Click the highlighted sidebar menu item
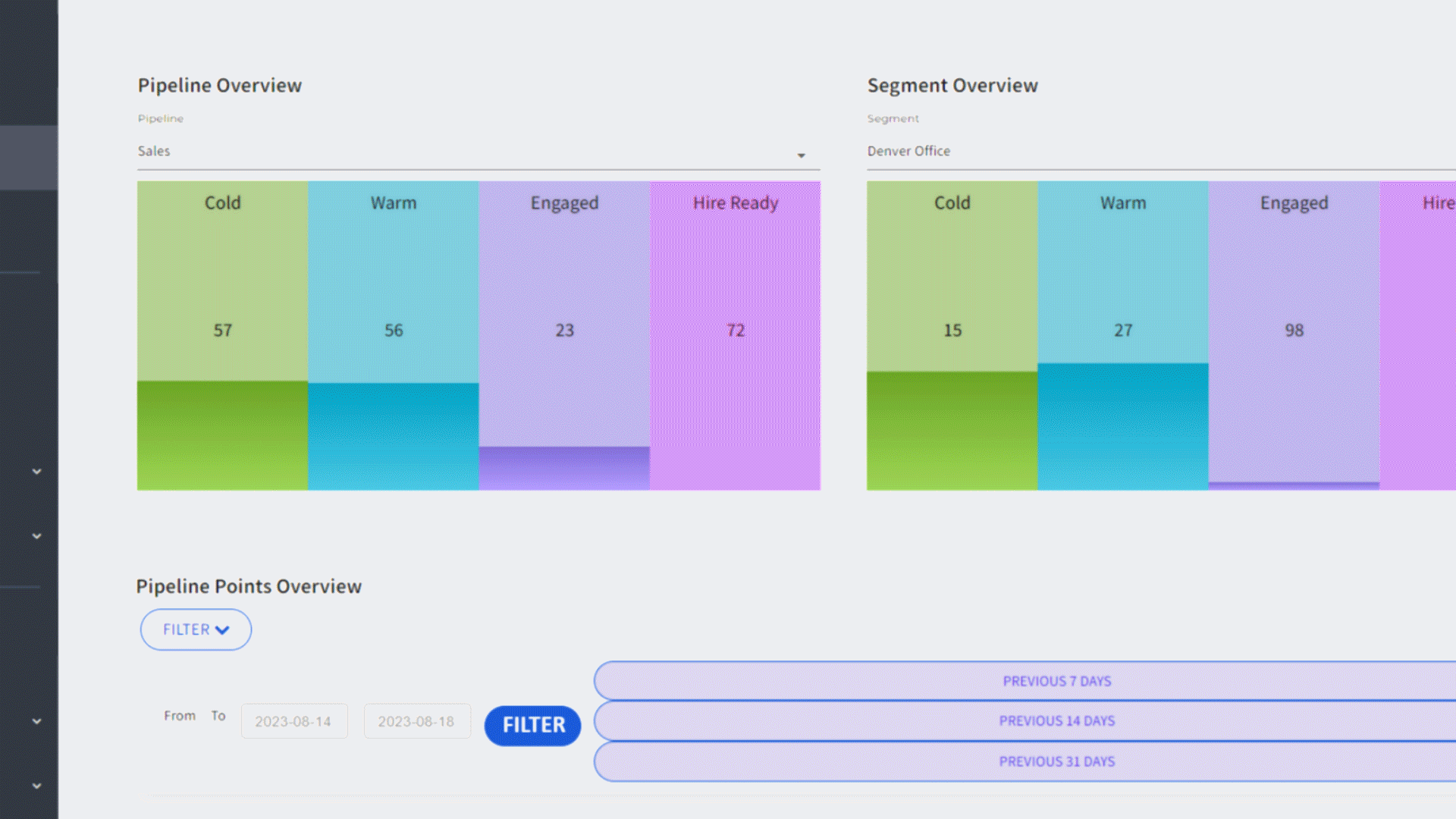 [x=29, y=158]
